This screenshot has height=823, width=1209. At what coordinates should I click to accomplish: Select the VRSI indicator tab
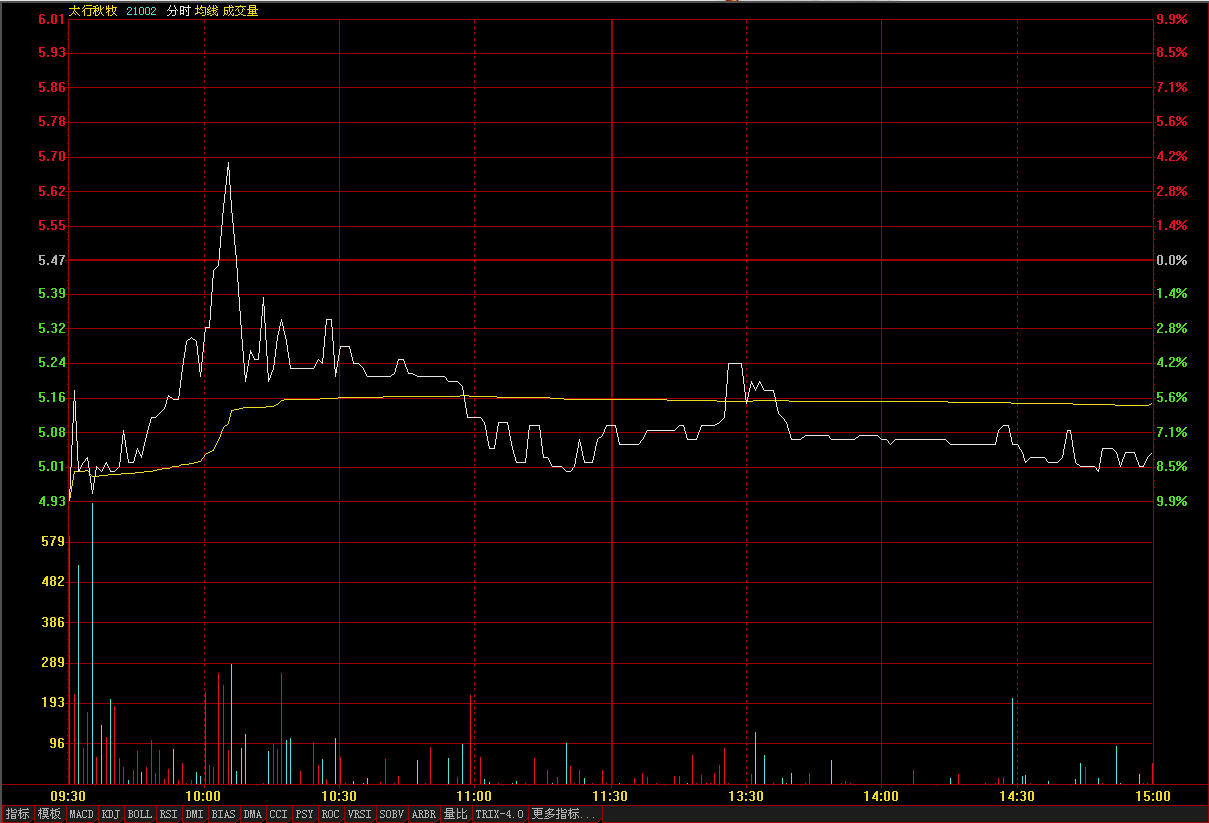(359, 815)
